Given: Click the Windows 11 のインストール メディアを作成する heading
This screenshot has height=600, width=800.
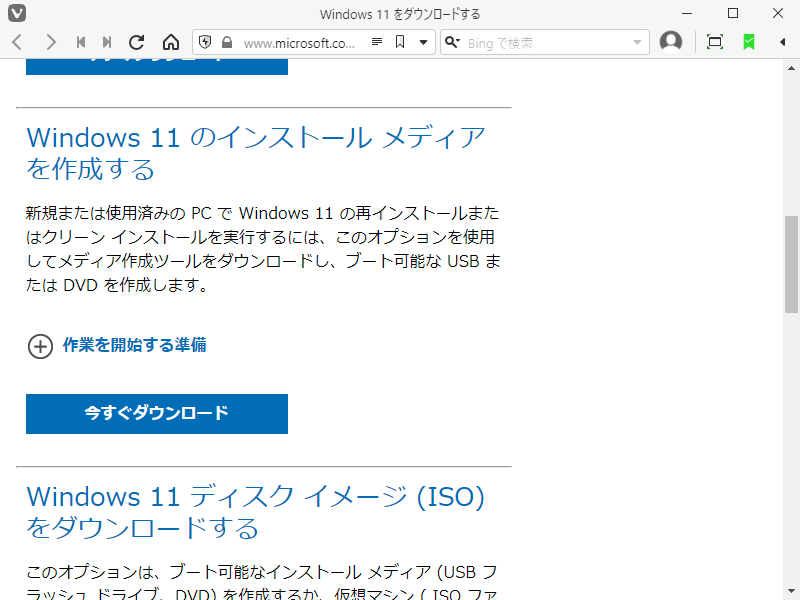Looking at the screenshot, I should (x=256, y=153).
